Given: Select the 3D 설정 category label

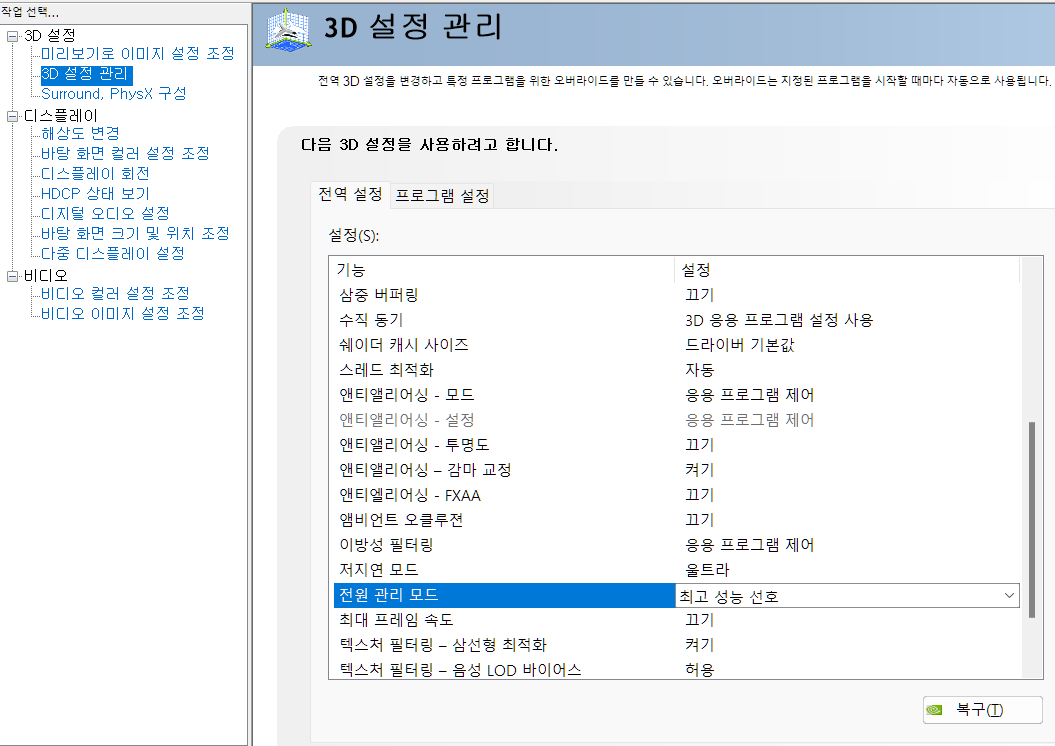Looking at the screenshot, I should (x=50, y=36).
